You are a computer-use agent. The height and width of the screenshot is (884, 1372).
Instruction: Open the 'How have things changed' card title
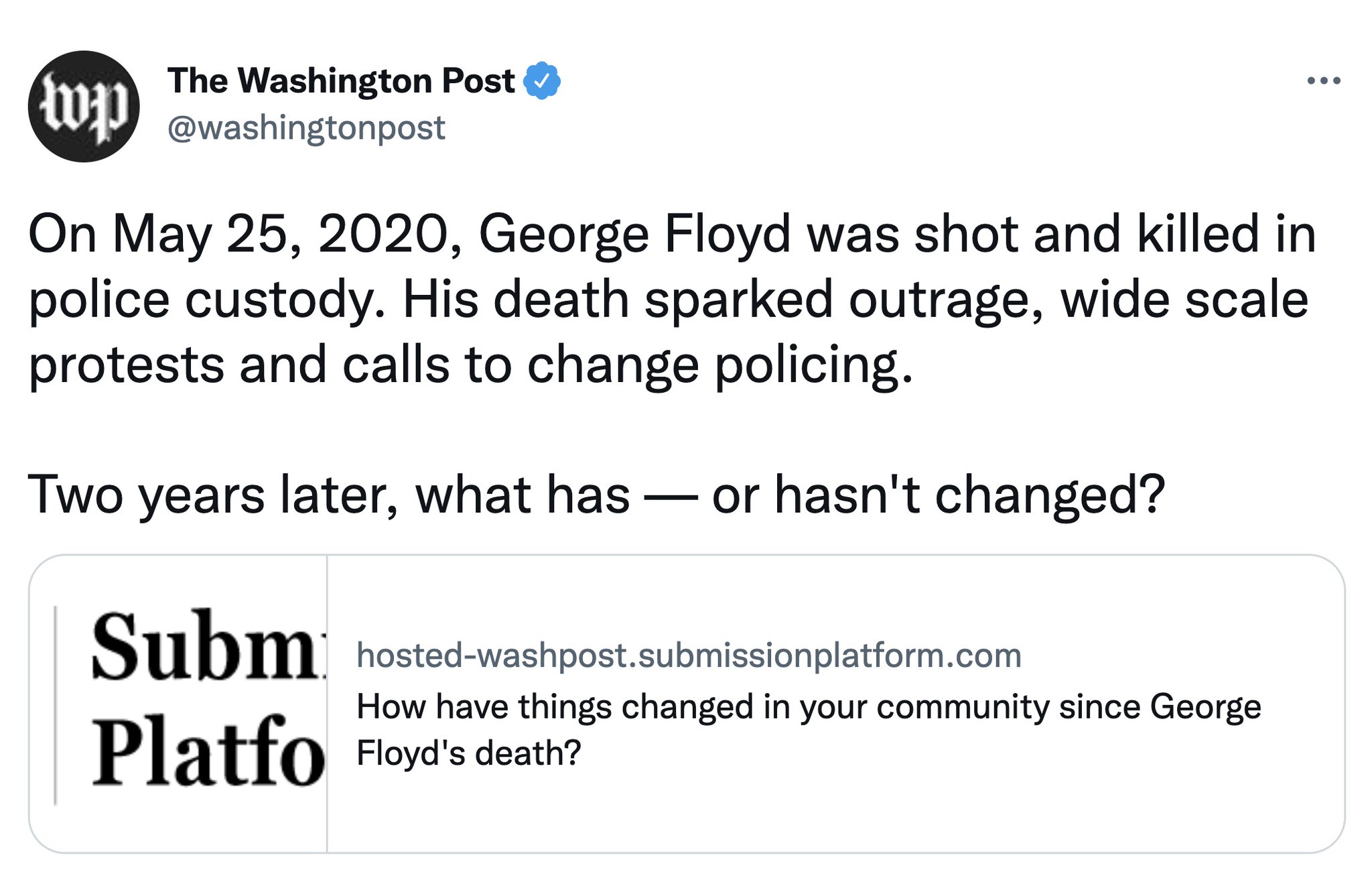(809, 707)
